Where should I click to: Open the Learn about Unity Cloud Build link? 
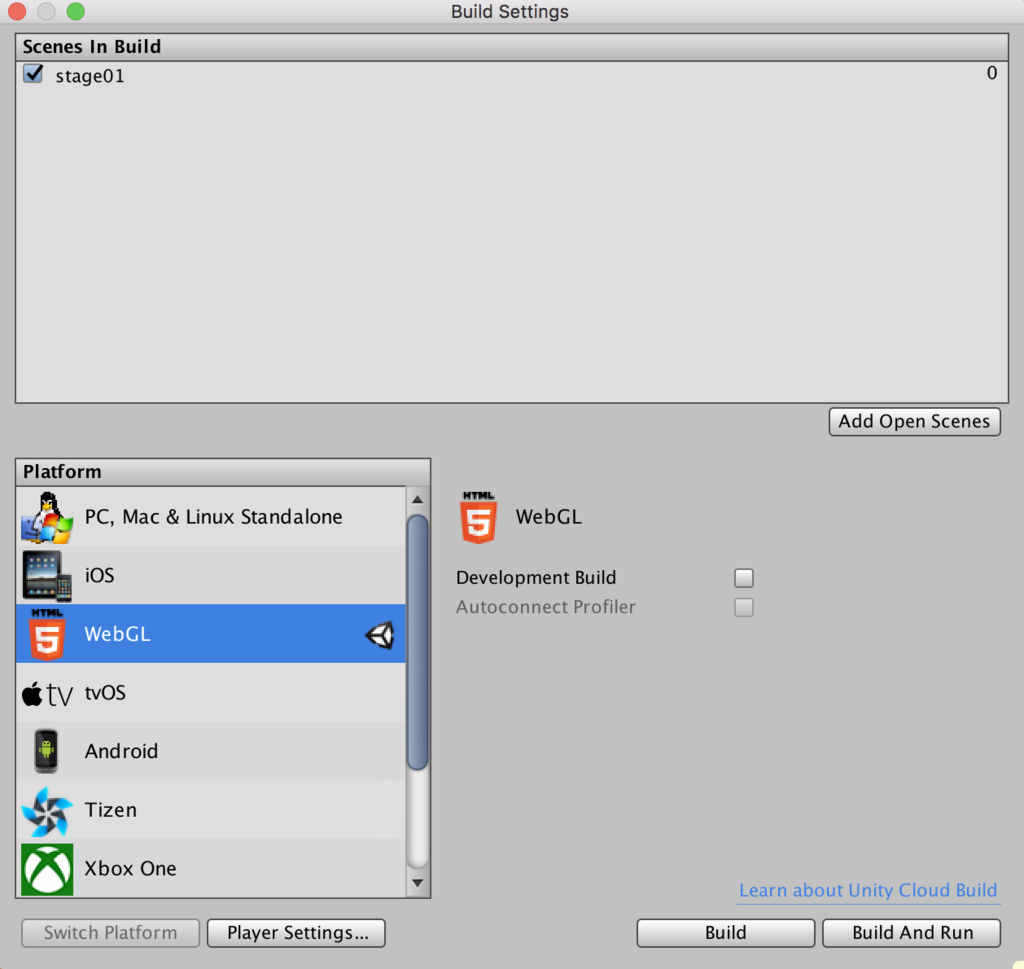868,891
